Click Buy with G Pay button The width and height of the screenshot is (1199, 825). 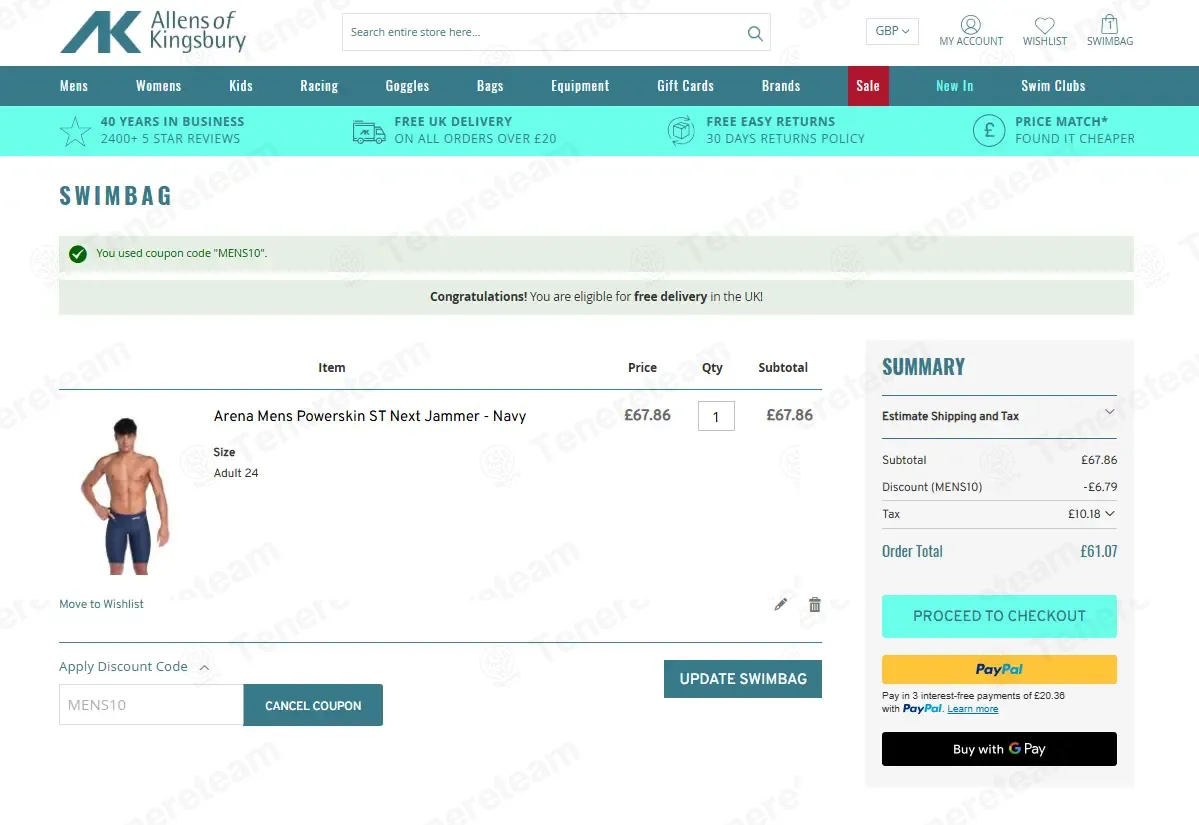point(999,749)
